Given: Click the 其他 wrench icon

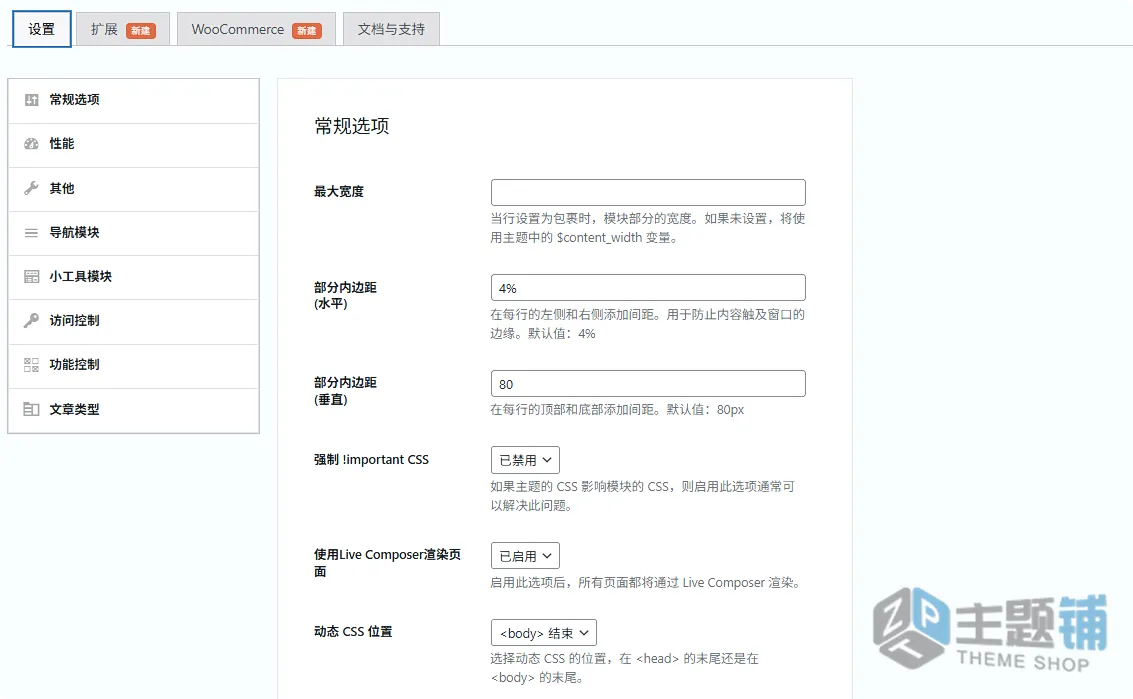Looking at the screenshot, I should 31,189.
